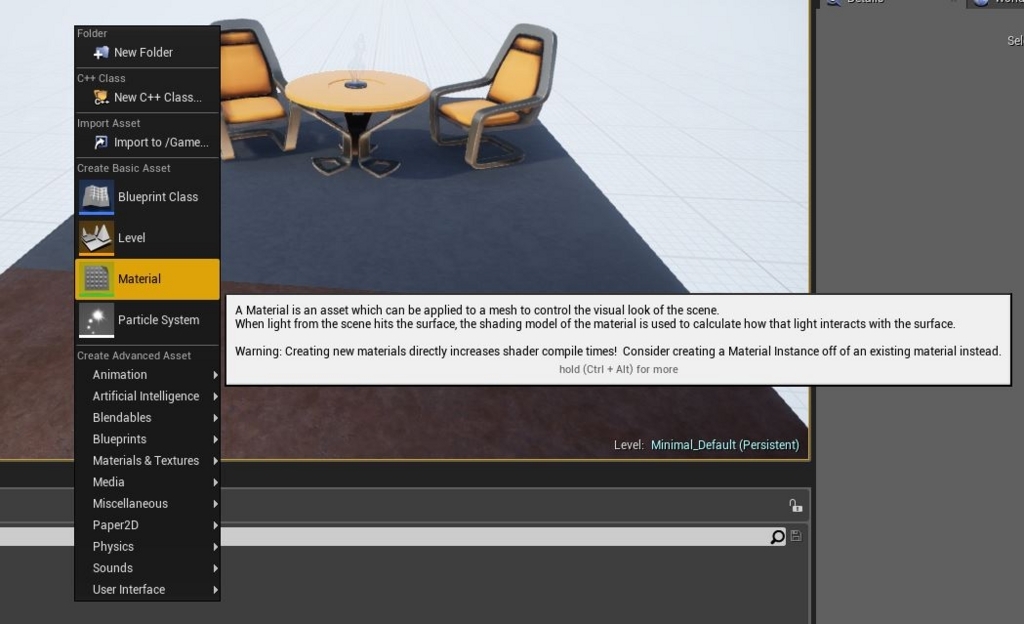Select Import to /Game... entry

tap(147, 142)
